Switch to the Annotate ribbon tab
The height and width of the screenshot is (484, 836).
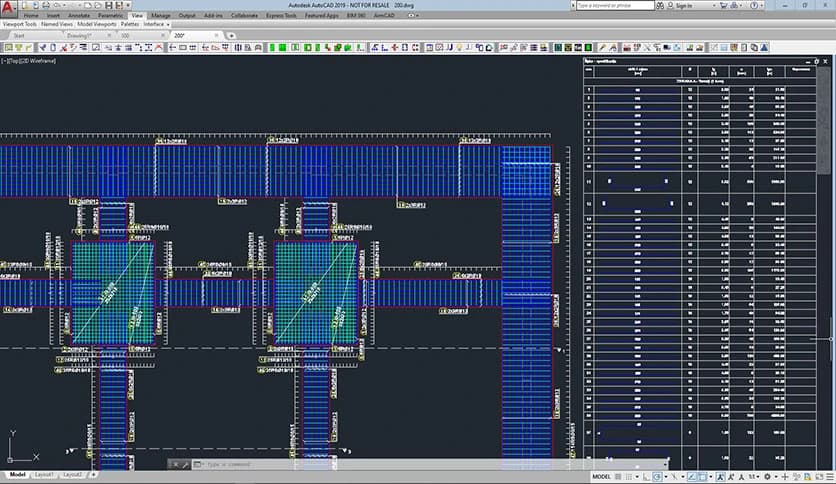click(x=78, y=16)
